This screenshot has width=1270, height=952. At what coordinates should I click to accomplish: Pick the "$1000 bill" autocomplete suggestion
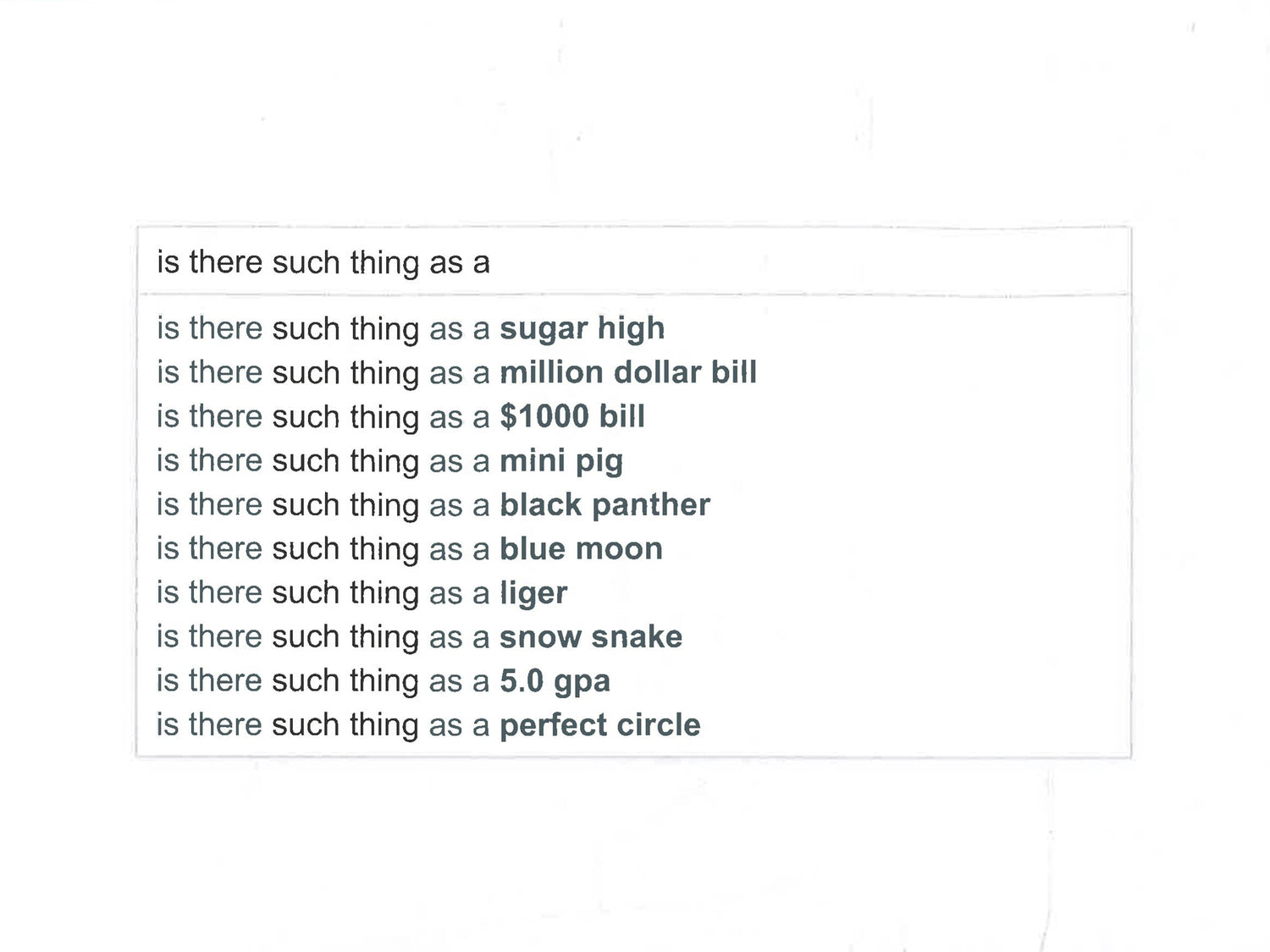pos(400,416)
